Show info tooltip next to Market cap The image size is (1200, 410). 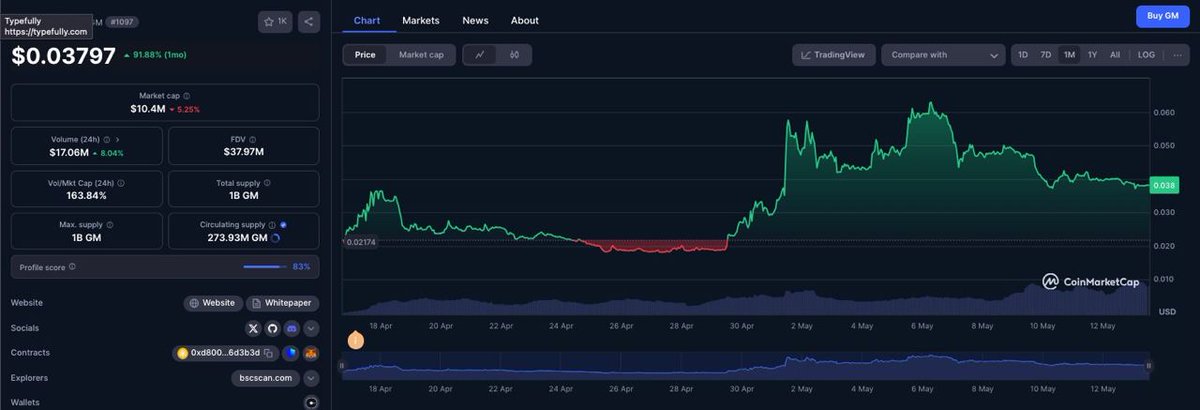(187, 96)
